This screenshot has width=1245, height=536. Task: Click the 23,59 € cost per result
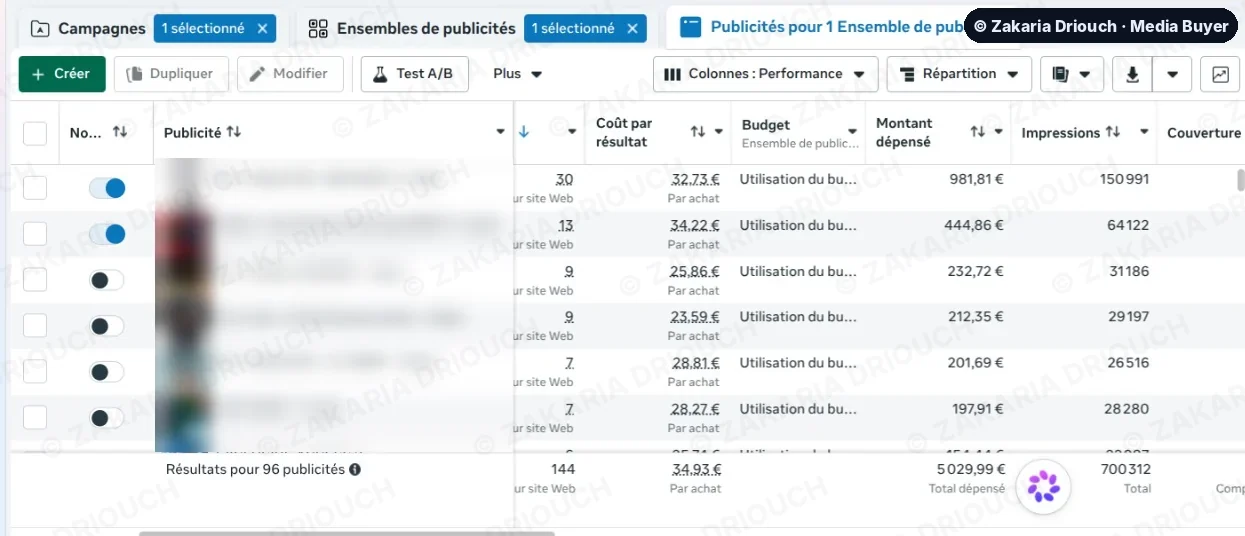point(695,317)
